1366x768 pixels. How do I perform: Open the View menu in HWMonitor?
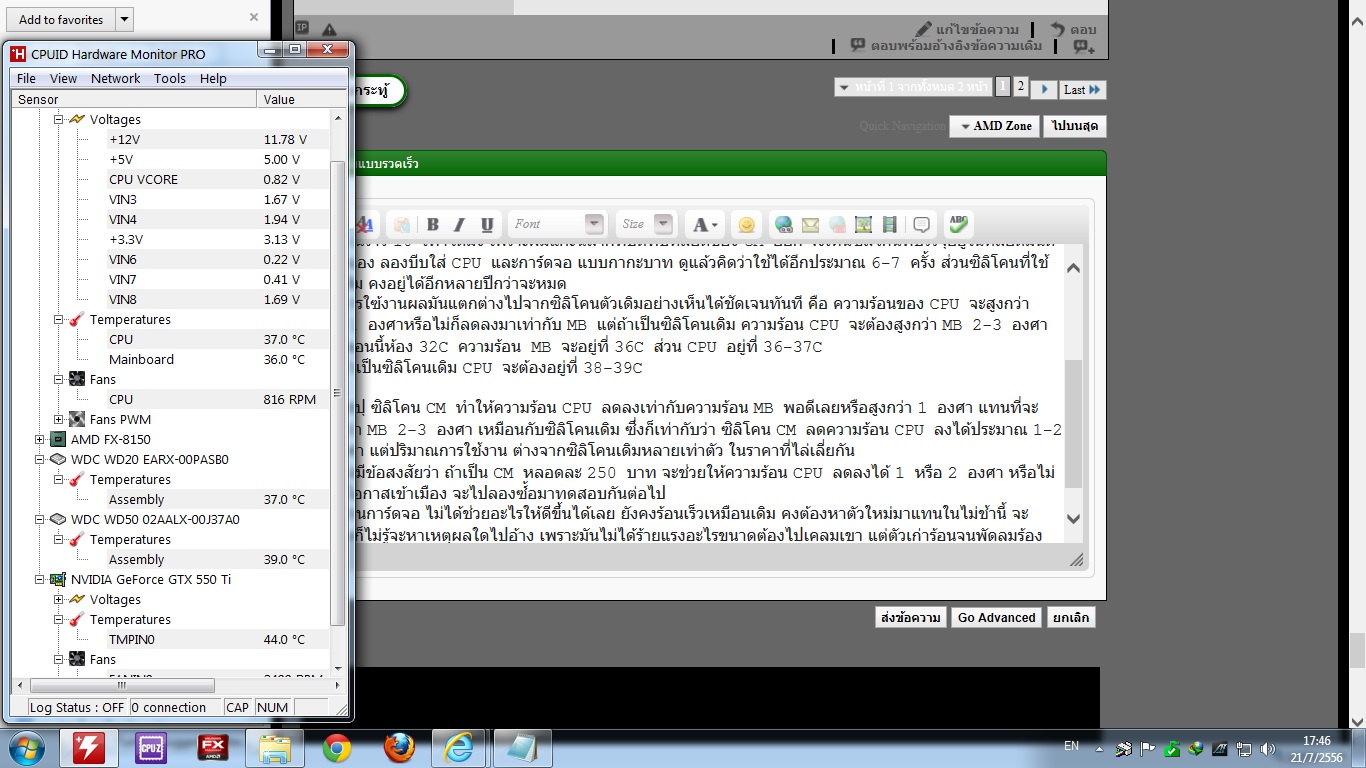tap(63, 78)
